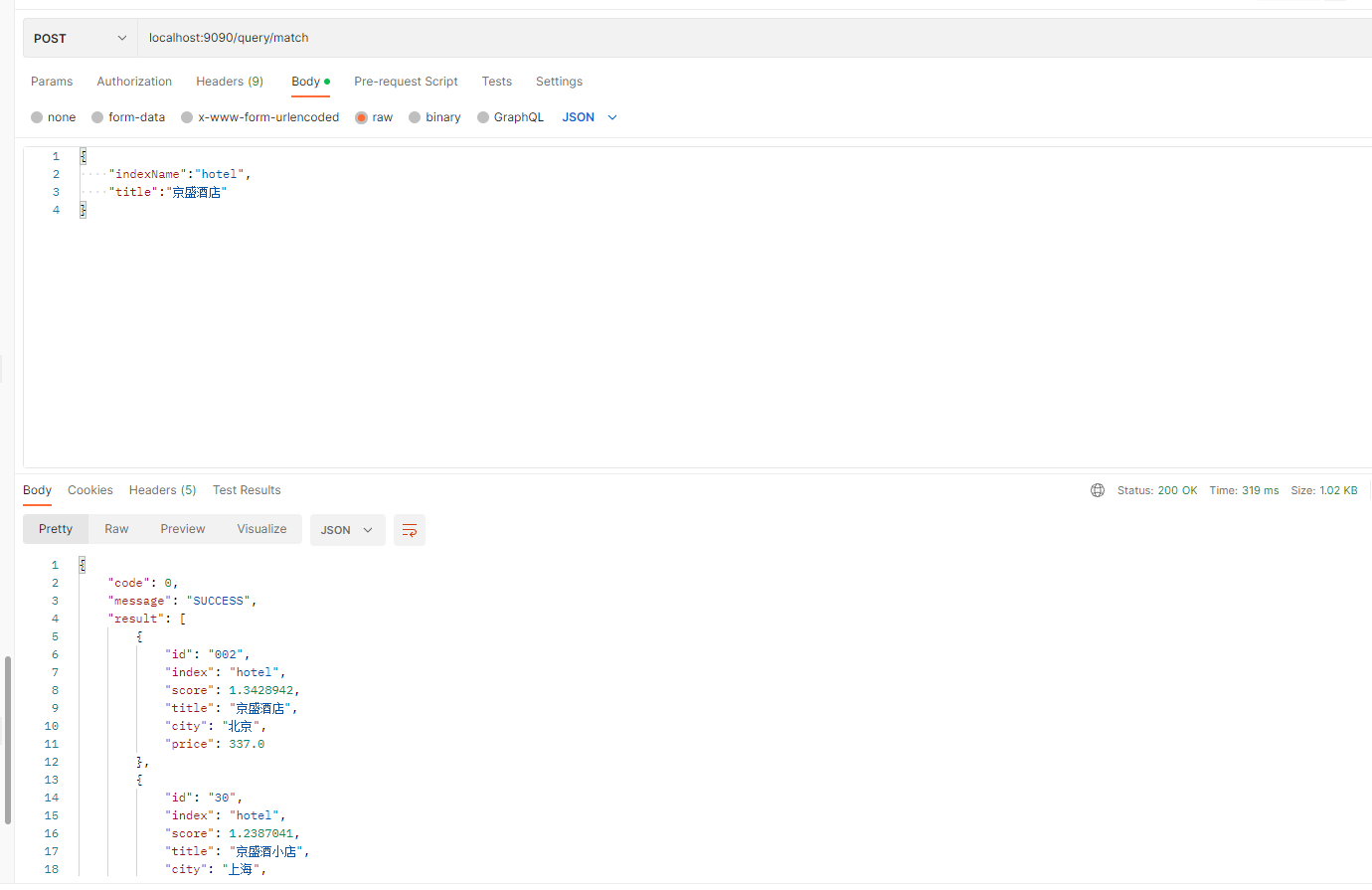Click the network globe icon
The height and width of the screenshot is (890, 1372).
click(x=1098, y=490)
